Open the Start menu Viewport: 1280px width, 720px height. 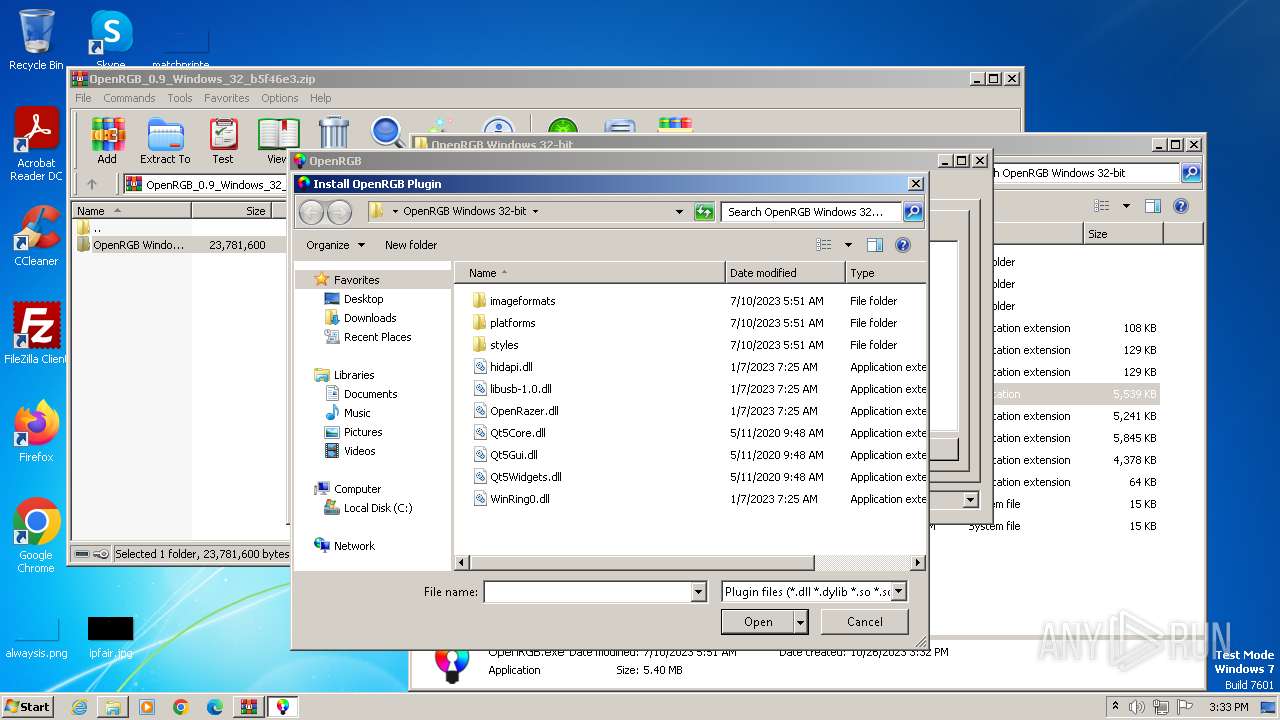[x=27, y=707]
